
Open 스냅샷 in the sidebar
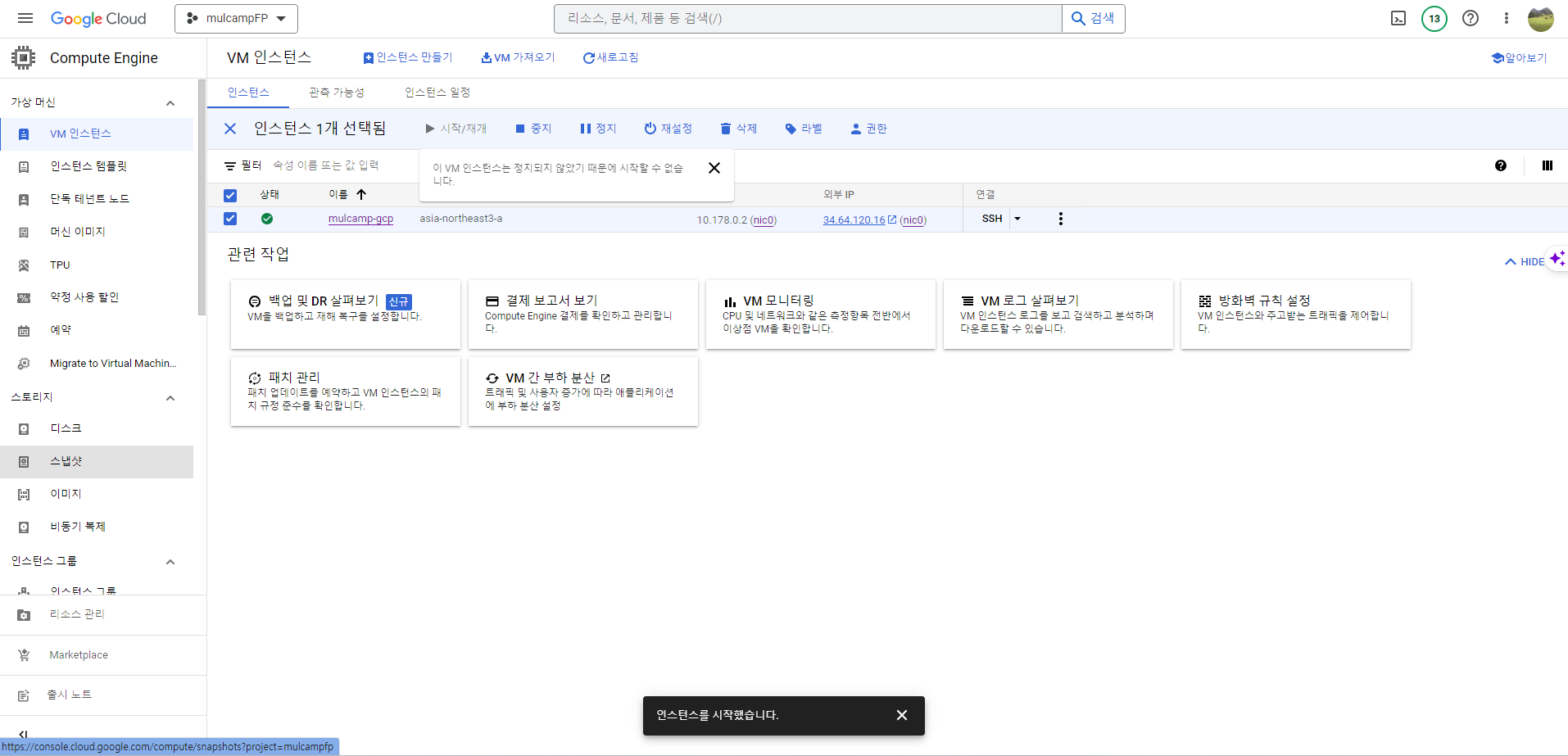click(x=97, y=461)
